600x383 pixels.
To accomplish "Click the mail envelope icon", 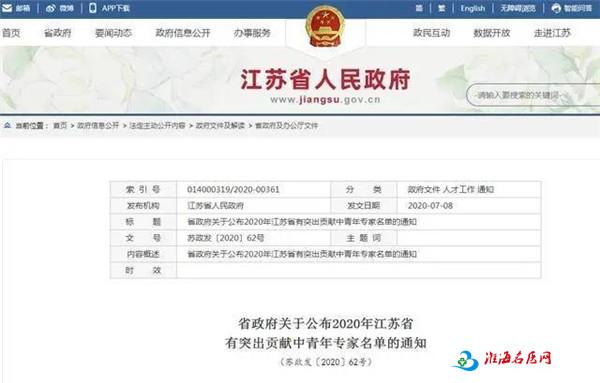I will pyautogui.click(x=7, y=8).
